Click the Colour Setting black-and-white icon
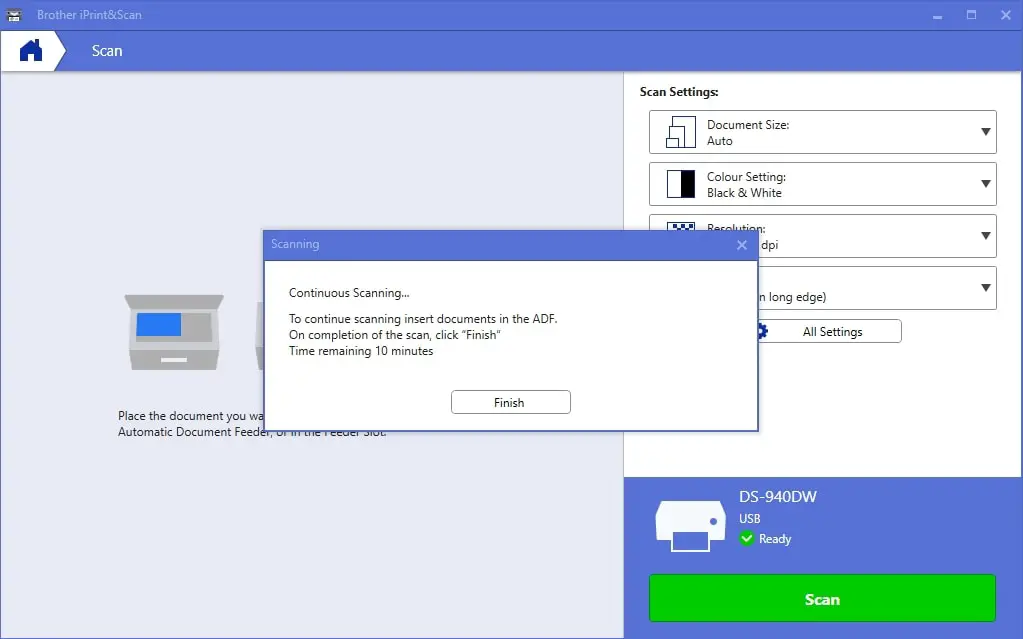This screenshot has height=639, width=1023. pos(680,184)
